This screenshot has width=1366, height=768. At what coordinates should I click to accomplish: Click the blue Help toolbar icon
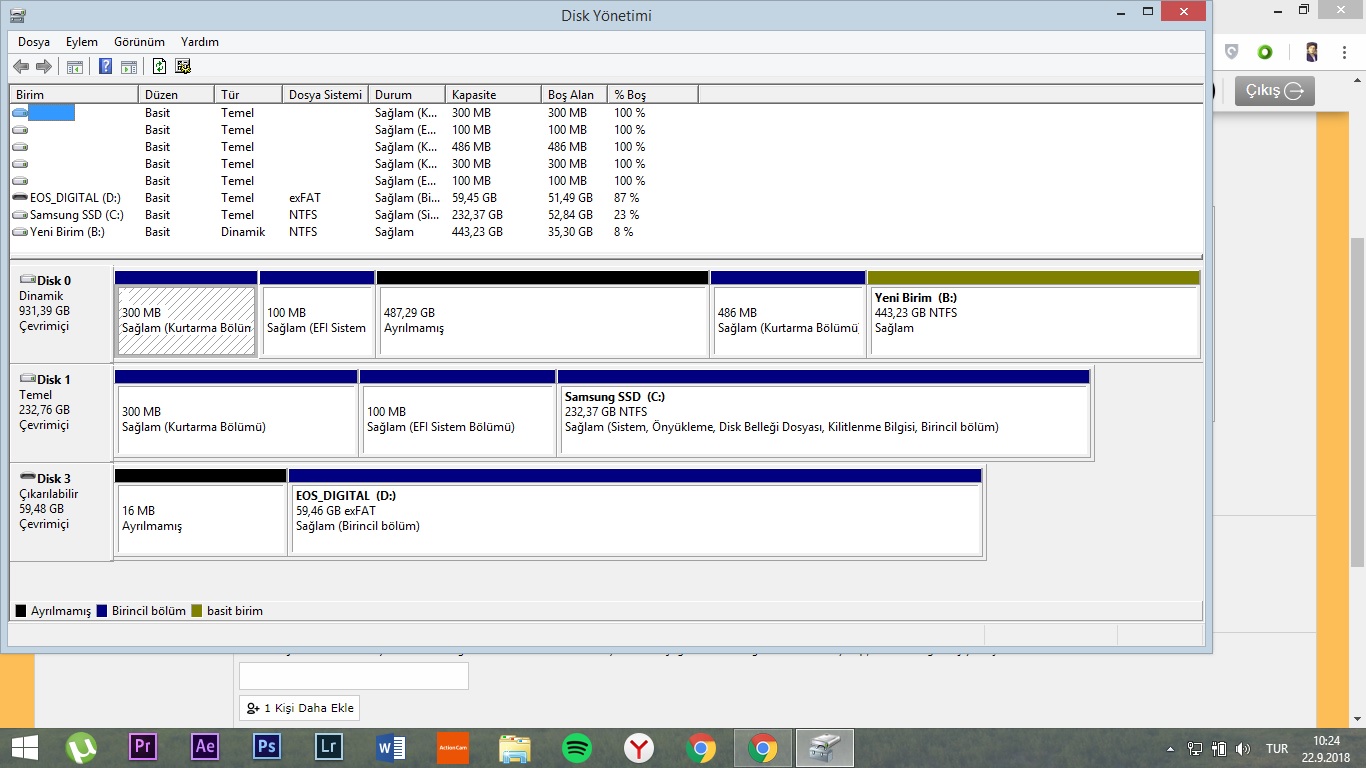pyautogui.click(x=105, y=67)
